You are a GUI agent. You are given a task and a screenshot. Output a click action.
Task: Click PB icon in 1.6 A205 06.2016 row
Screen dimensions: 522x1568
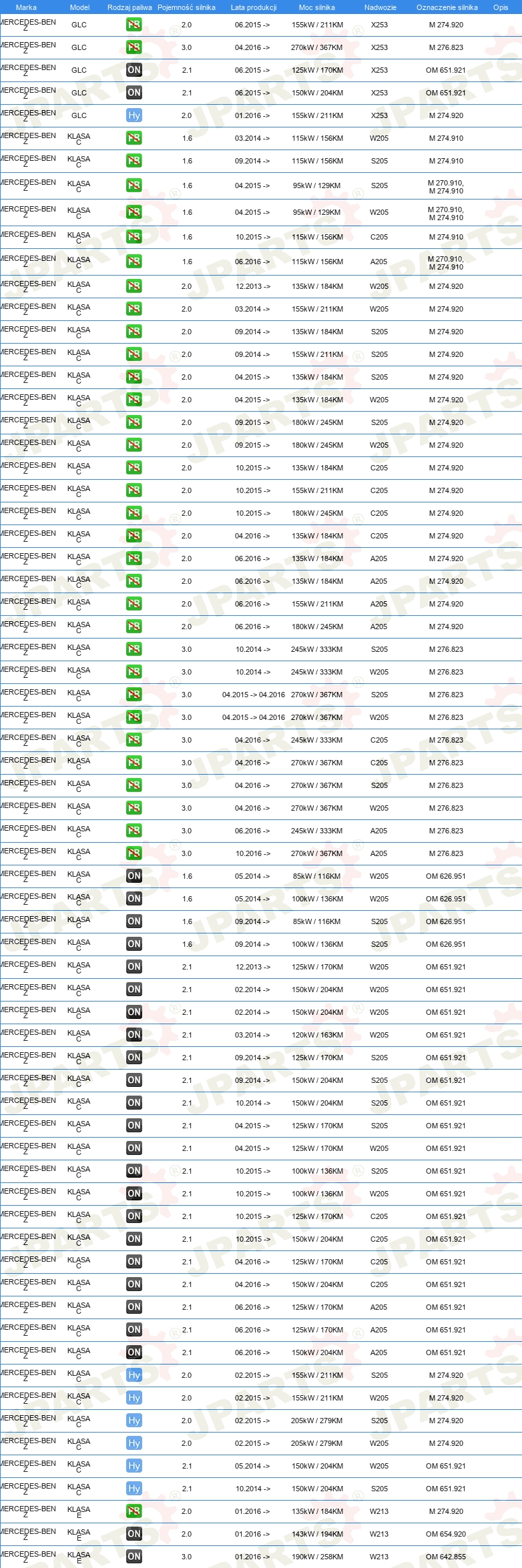(134, 262)
